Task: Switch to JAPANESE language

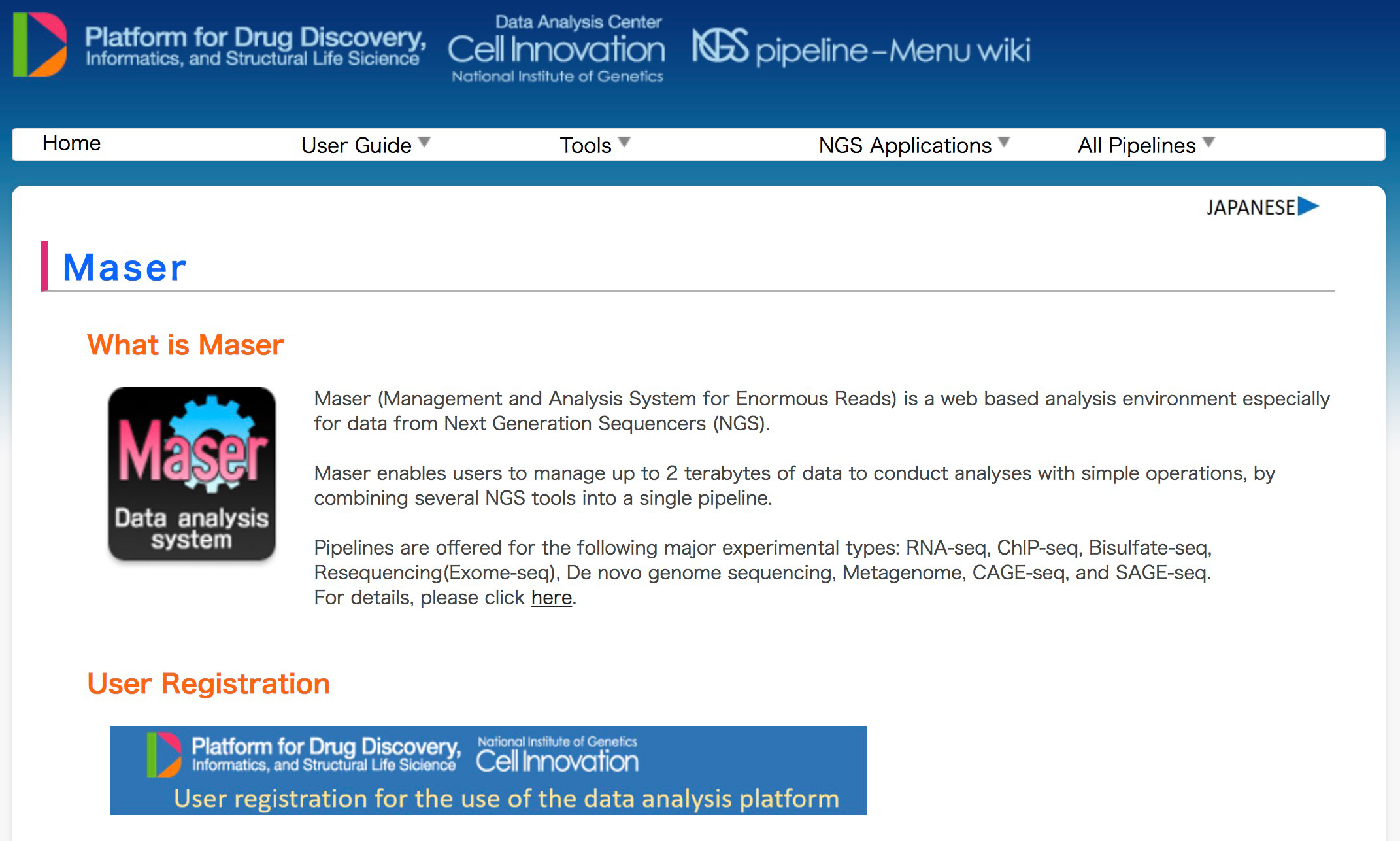Action: tap(1250, 207)
